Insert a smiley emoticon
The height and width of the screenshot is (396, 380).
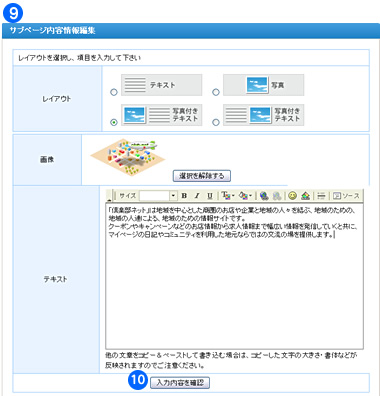(x=293, y=196)
